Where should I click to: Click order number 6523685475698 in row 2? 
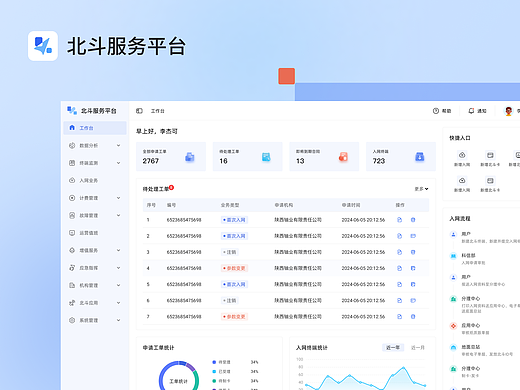click(x=184, y=236)
